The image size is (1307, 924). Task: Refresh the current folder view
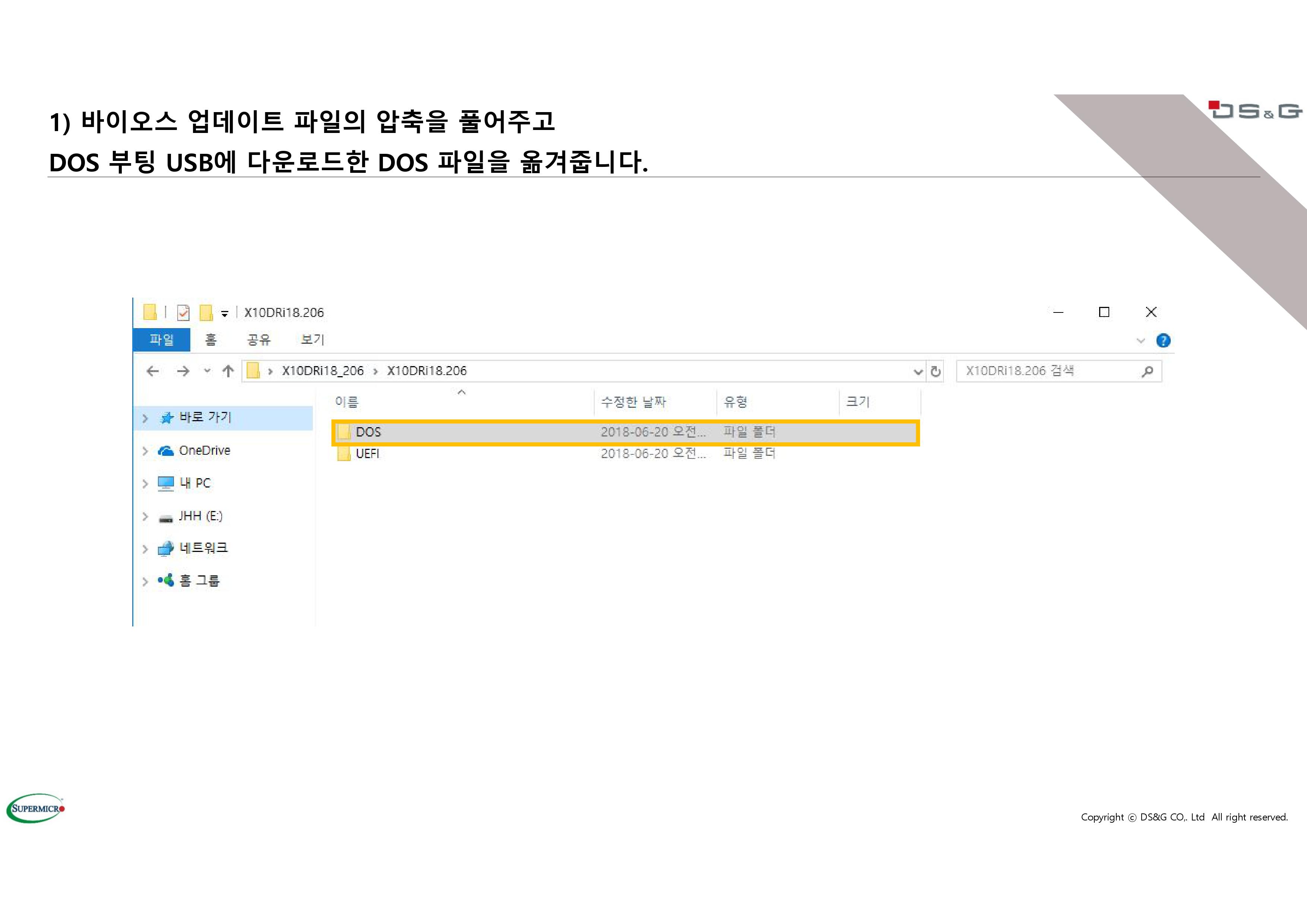(x=935, y=372)
